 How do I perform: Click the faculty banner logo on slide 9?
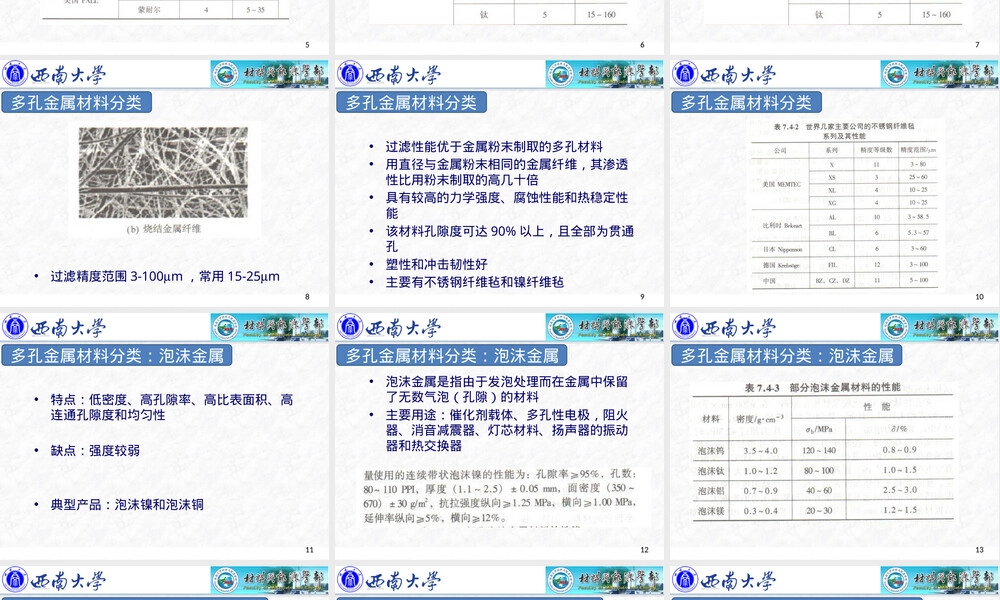tap(604, 74)
